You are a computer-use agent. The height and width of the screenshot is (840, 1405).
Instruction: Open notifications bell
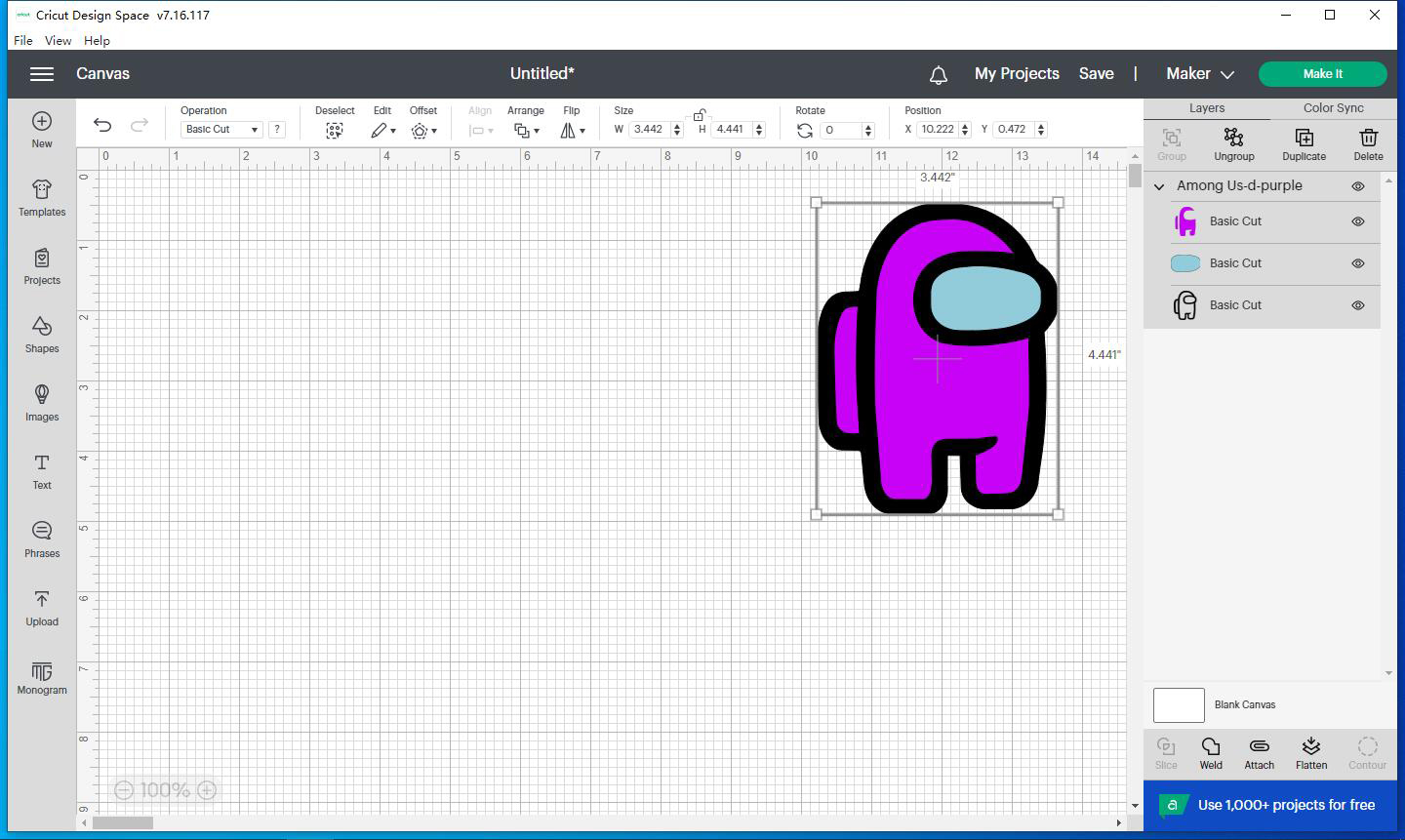pos(939,74)
